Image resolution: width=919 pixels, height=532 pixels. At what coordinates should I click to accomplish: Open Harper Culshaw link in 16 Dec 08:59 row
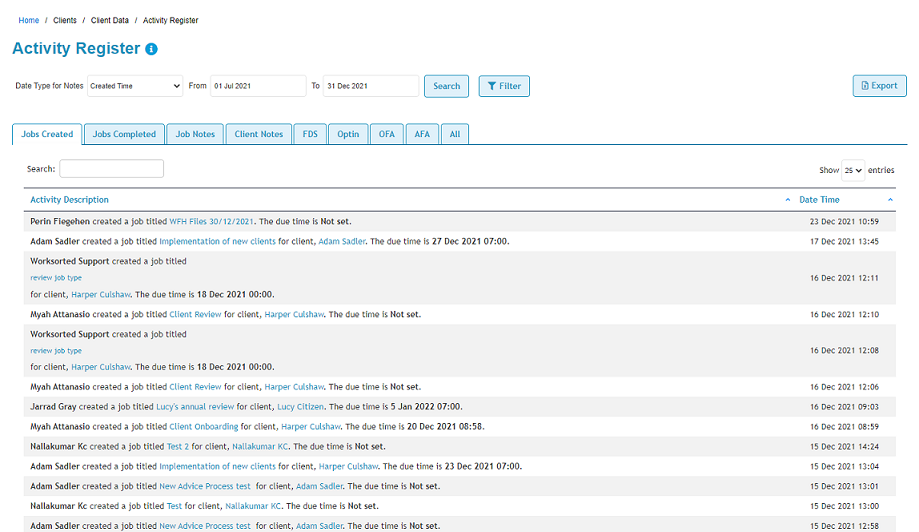[311, 427]
